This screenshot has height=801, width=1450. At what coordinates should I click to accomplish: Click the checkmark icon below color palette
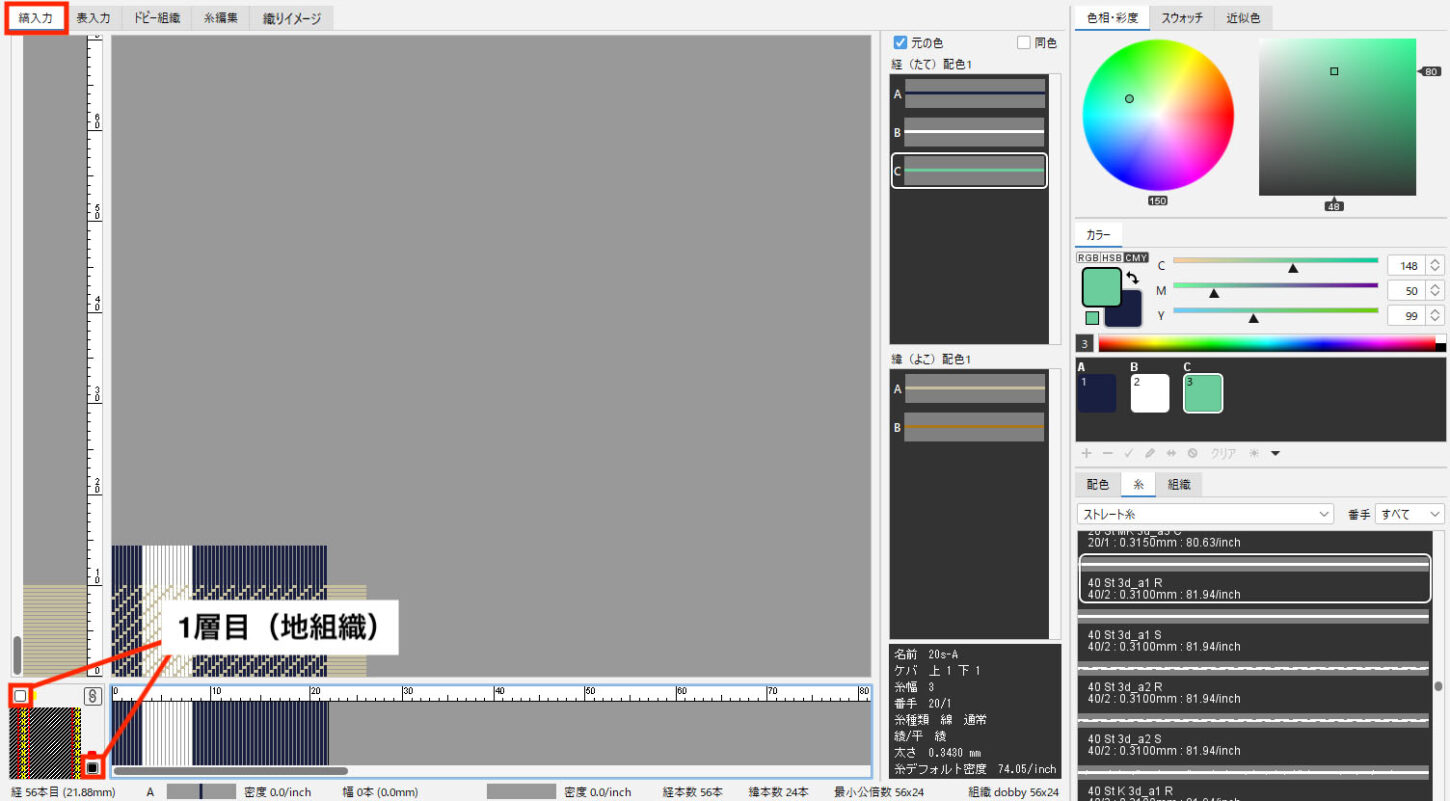pos(1129,453)
